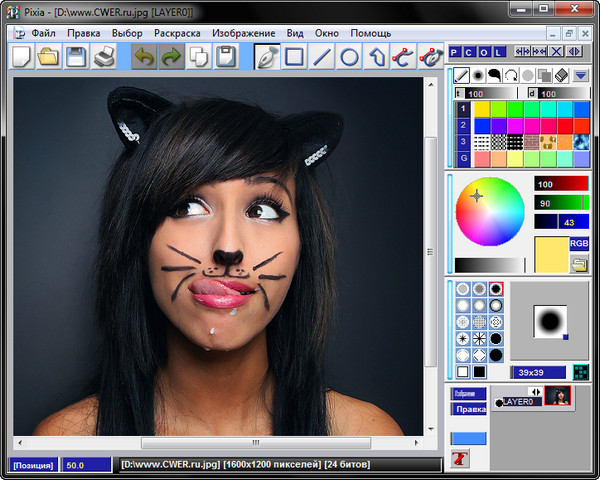The width and height of the screenshot is (600, 480).
Task: Expand palette row G
Action: pos(463,159)
